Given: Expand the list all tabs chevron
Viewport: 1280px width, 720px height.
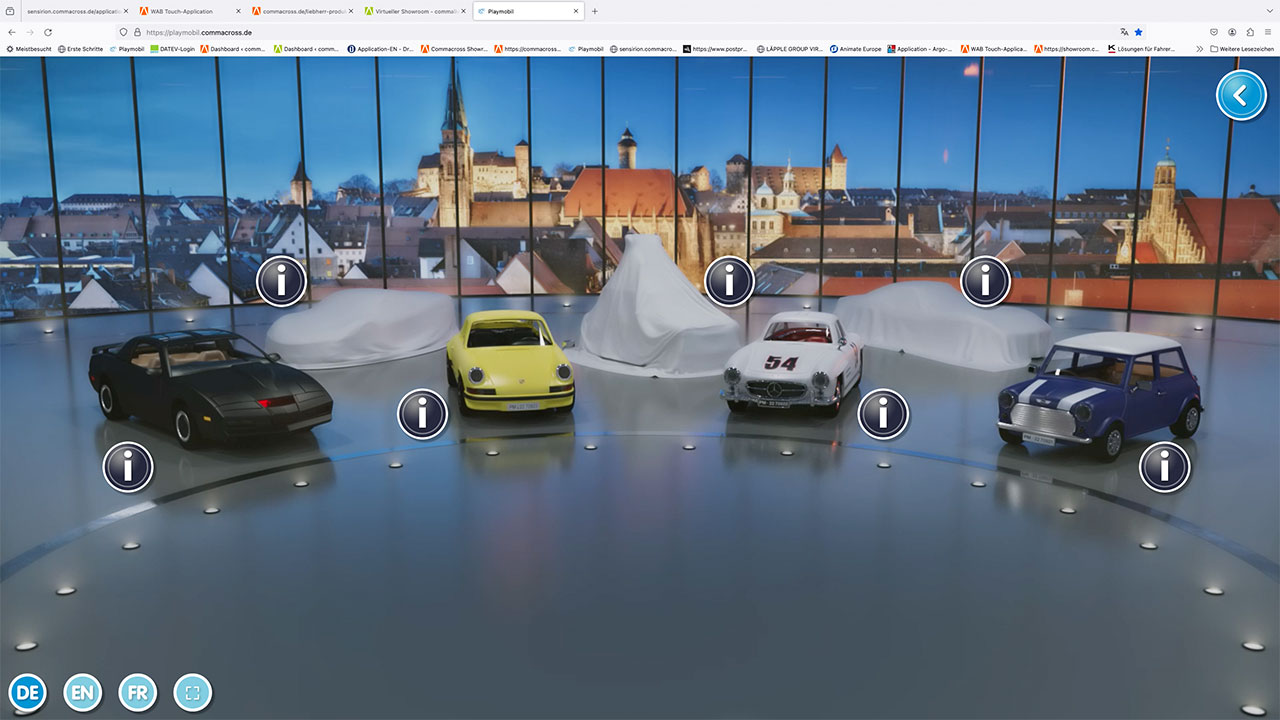Looking at the screenshot, I should pos(1268,11).
